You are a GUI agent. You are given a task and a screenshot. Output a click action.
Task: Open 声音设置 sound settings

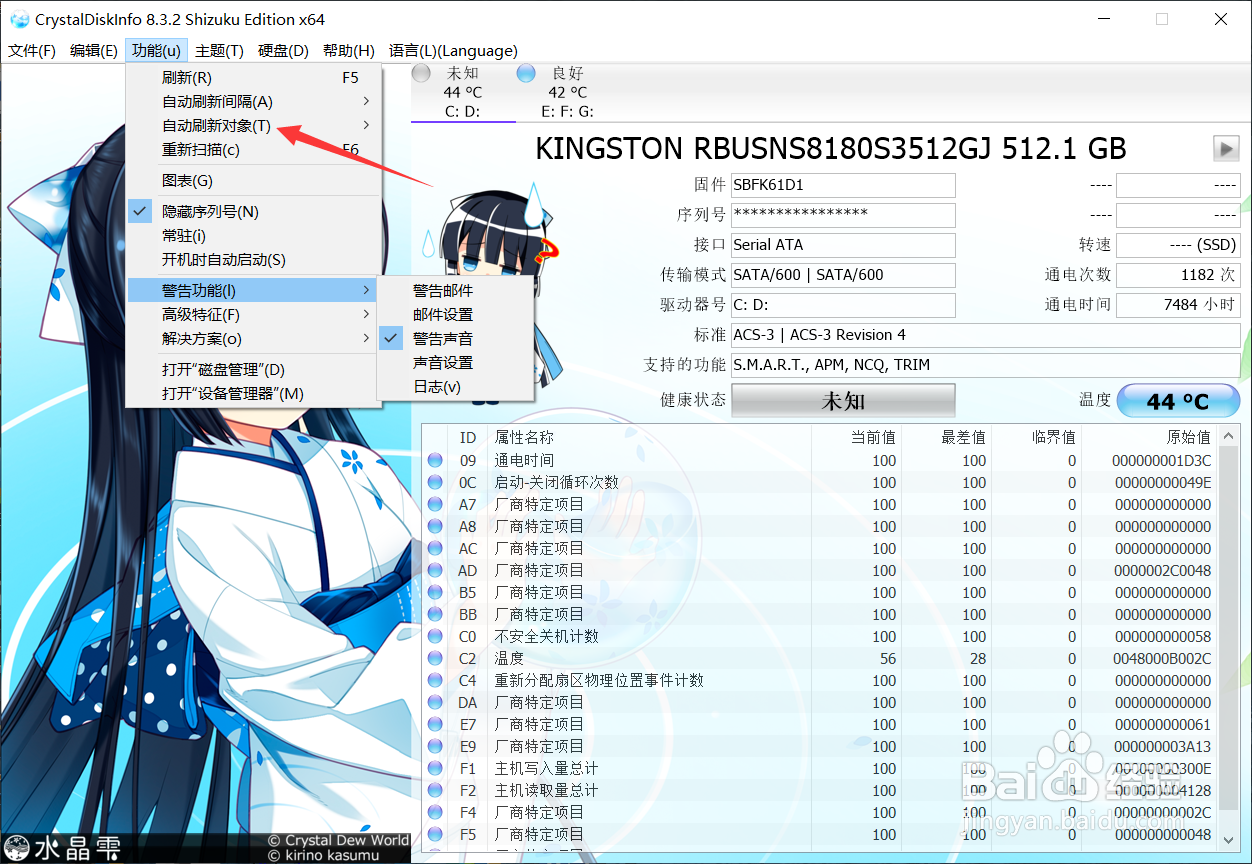(x=455, y=363)
